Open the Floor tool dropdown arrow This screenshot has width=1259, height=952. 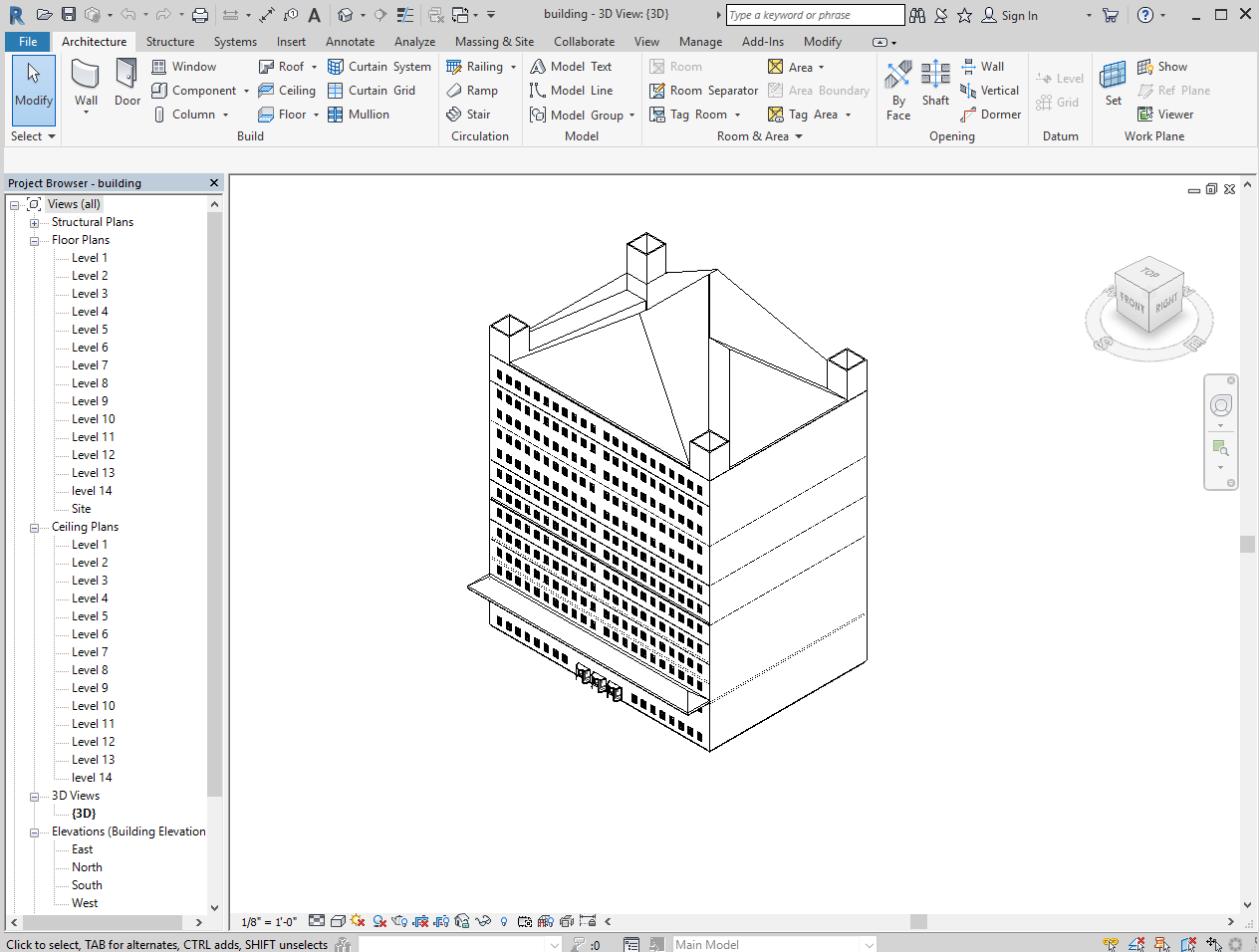pyautogui.click(x=316, y=115)
